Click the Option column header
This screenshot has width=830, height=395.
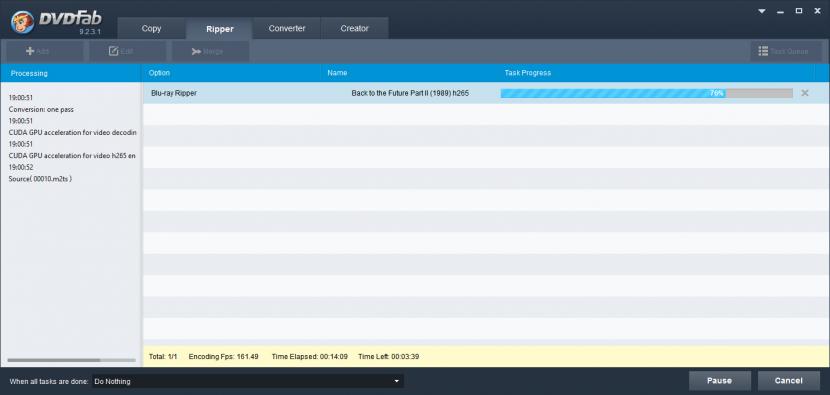[159, 73]
